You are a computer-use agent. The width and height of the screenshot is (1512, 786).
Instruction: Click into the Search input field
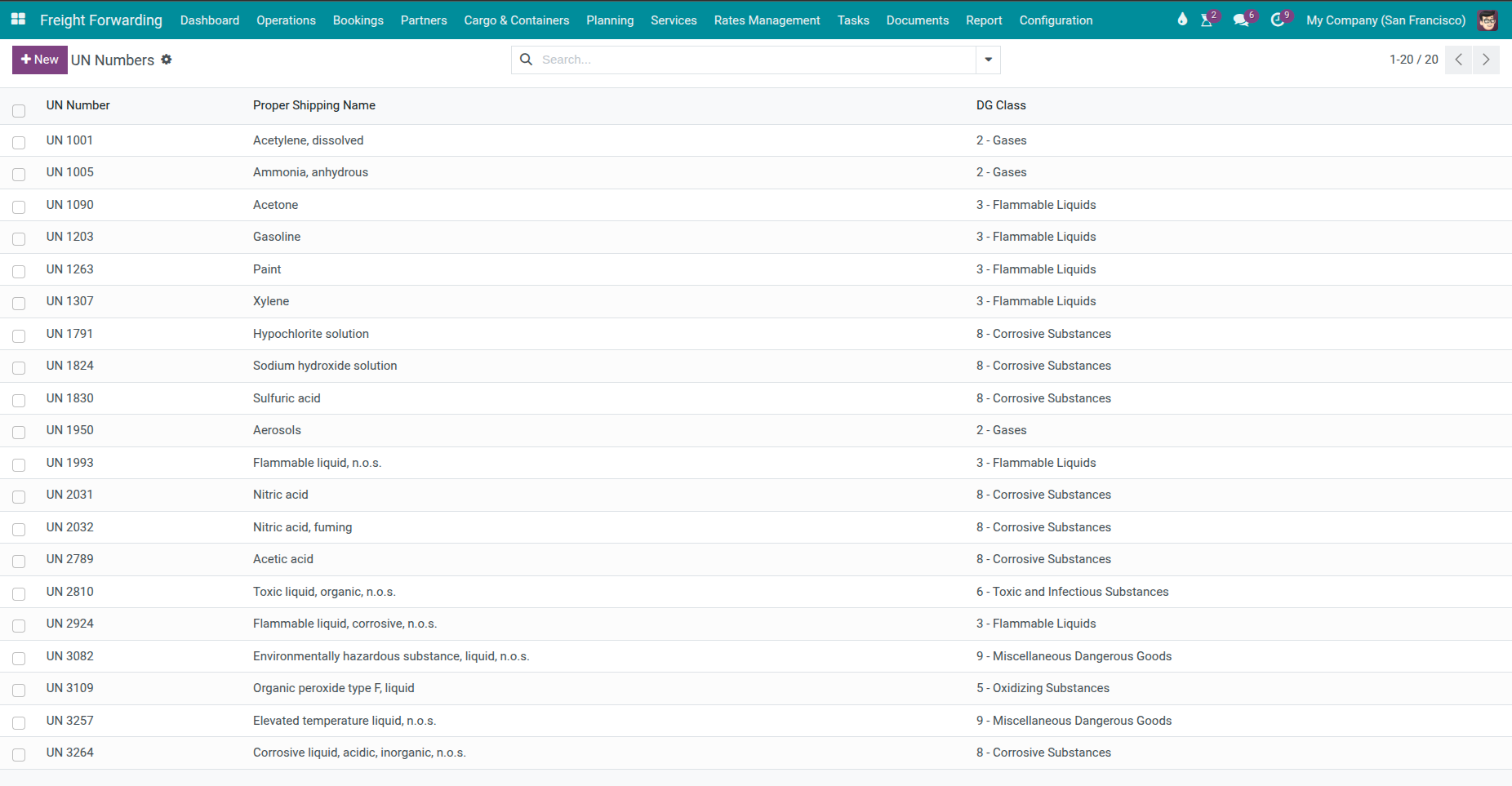[x=751, y=60]
